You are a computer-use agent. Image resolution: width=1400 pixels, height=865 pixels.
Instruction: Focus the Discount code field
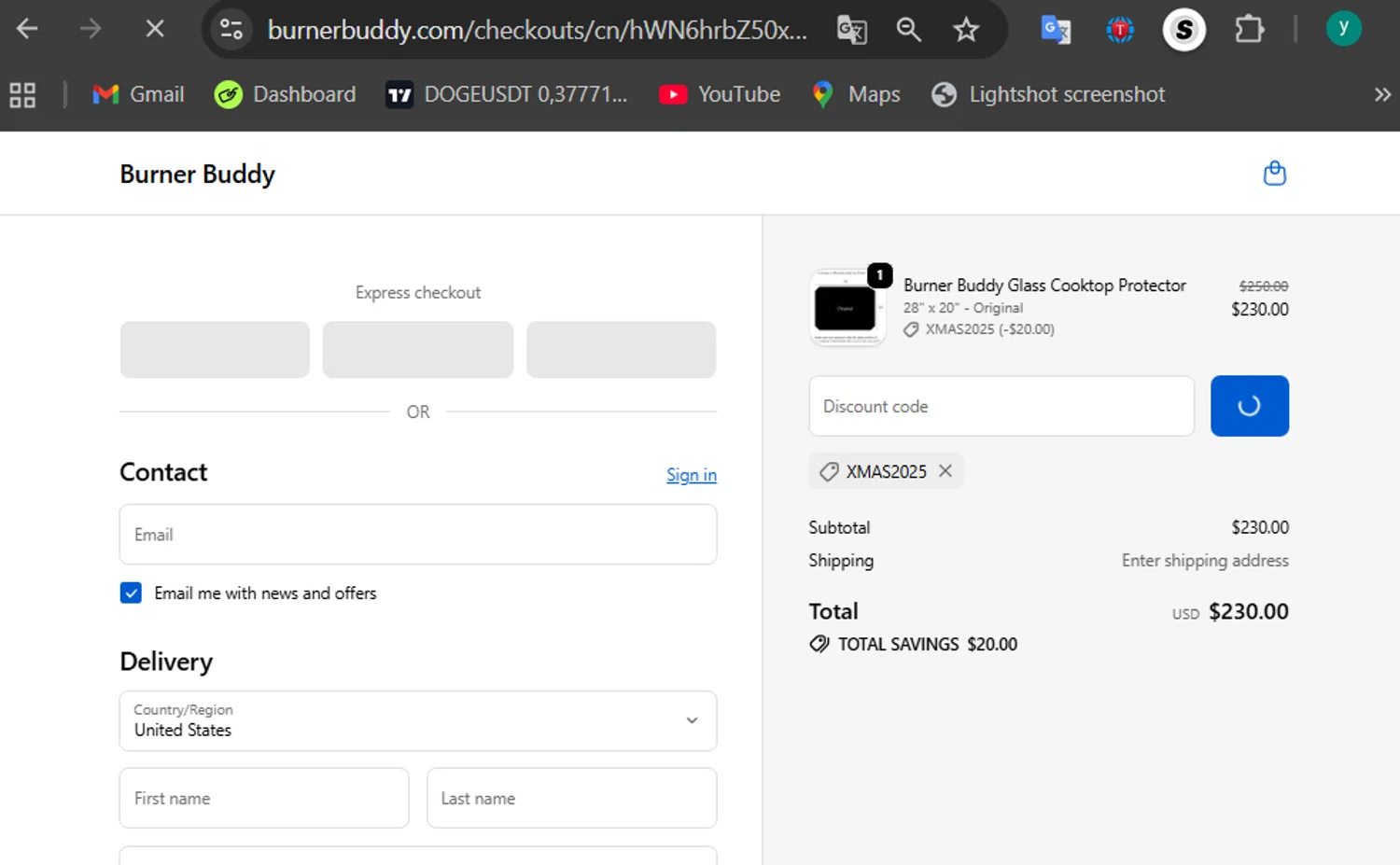[1001, 406]
